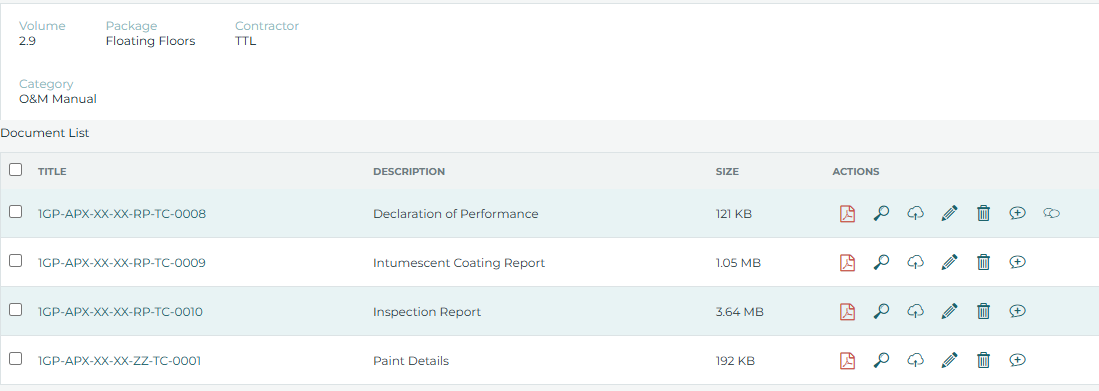Preview Inspection Report with magnifier icon

[881, 311]
